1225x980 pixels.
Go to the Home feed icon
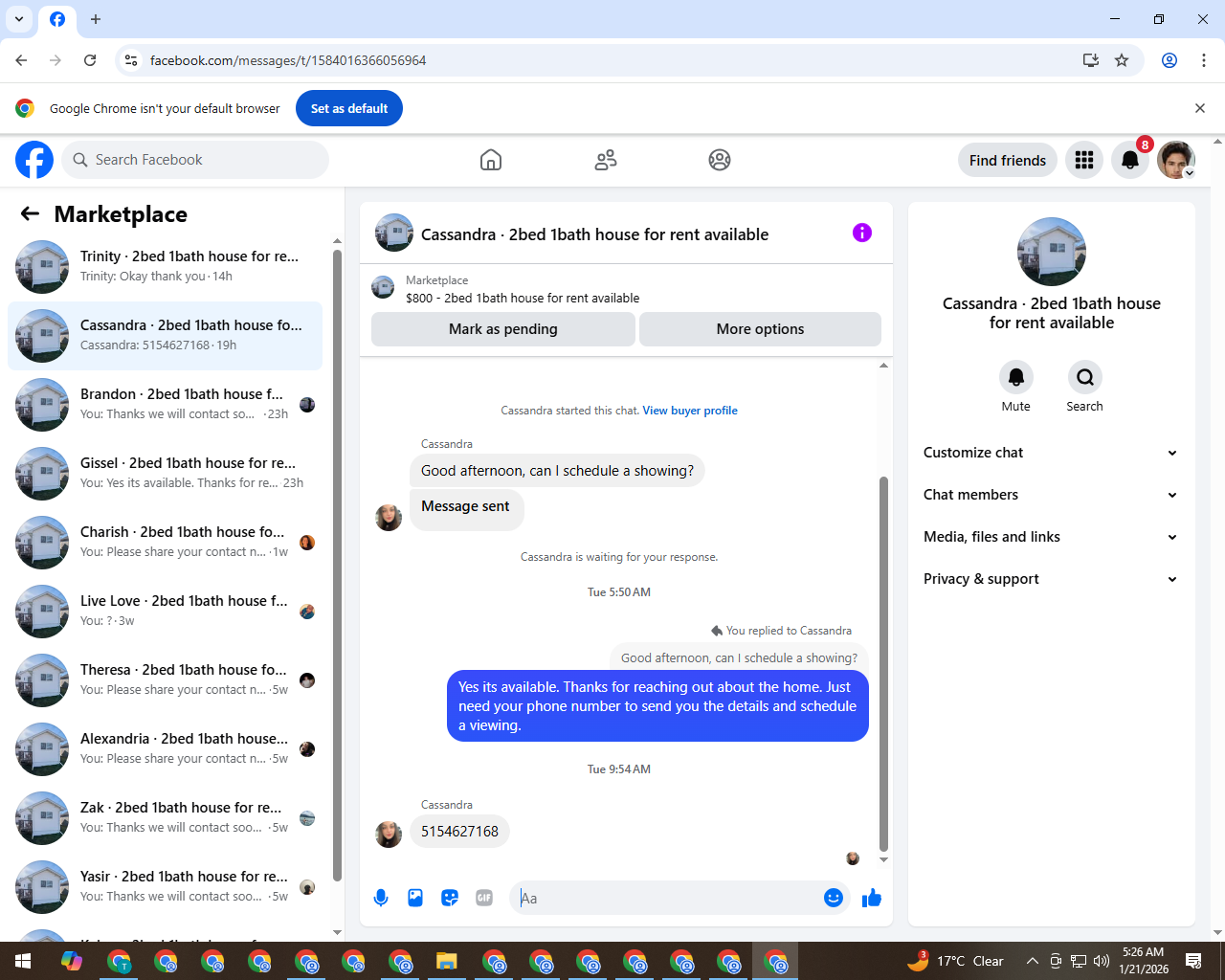[491, 160]
